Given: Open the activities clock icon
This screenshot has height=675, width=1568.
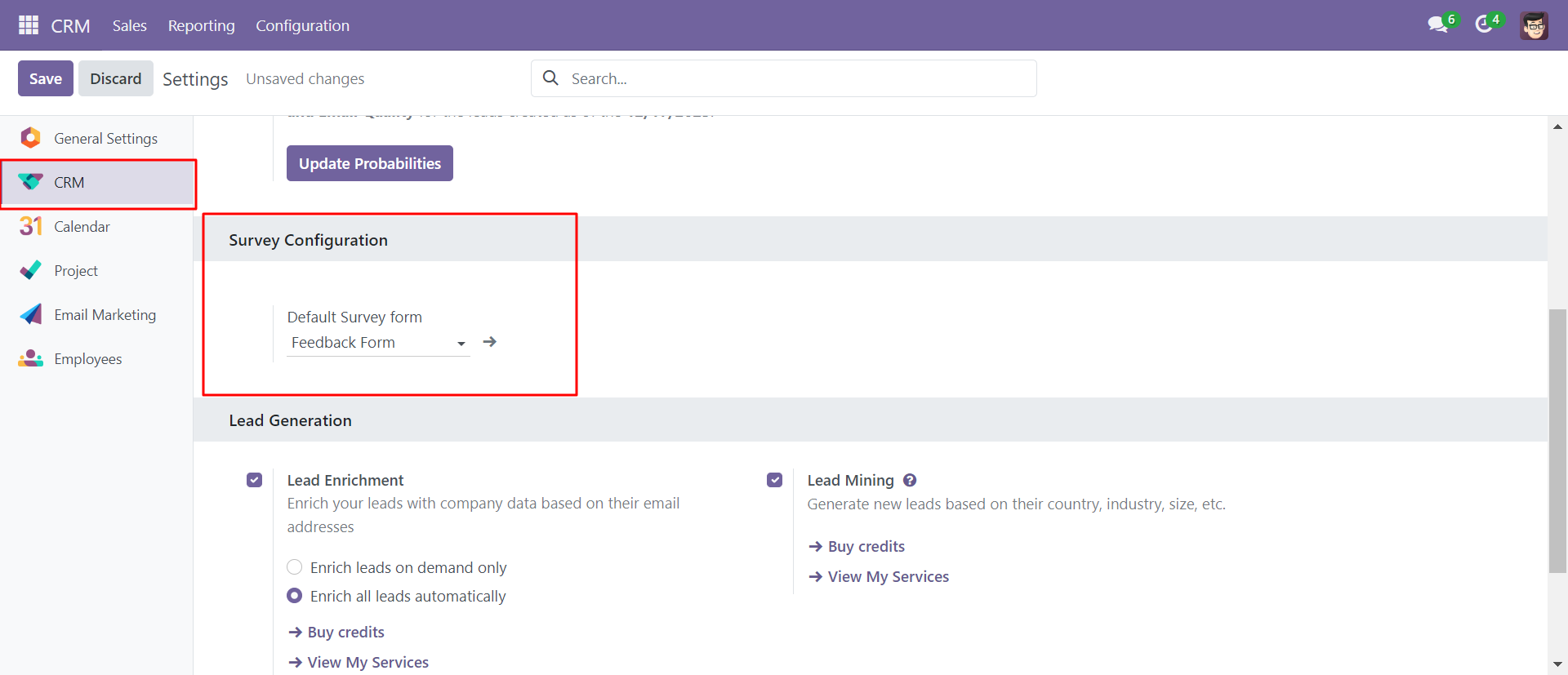Looking at the screenshot, I should (1484, 24).
